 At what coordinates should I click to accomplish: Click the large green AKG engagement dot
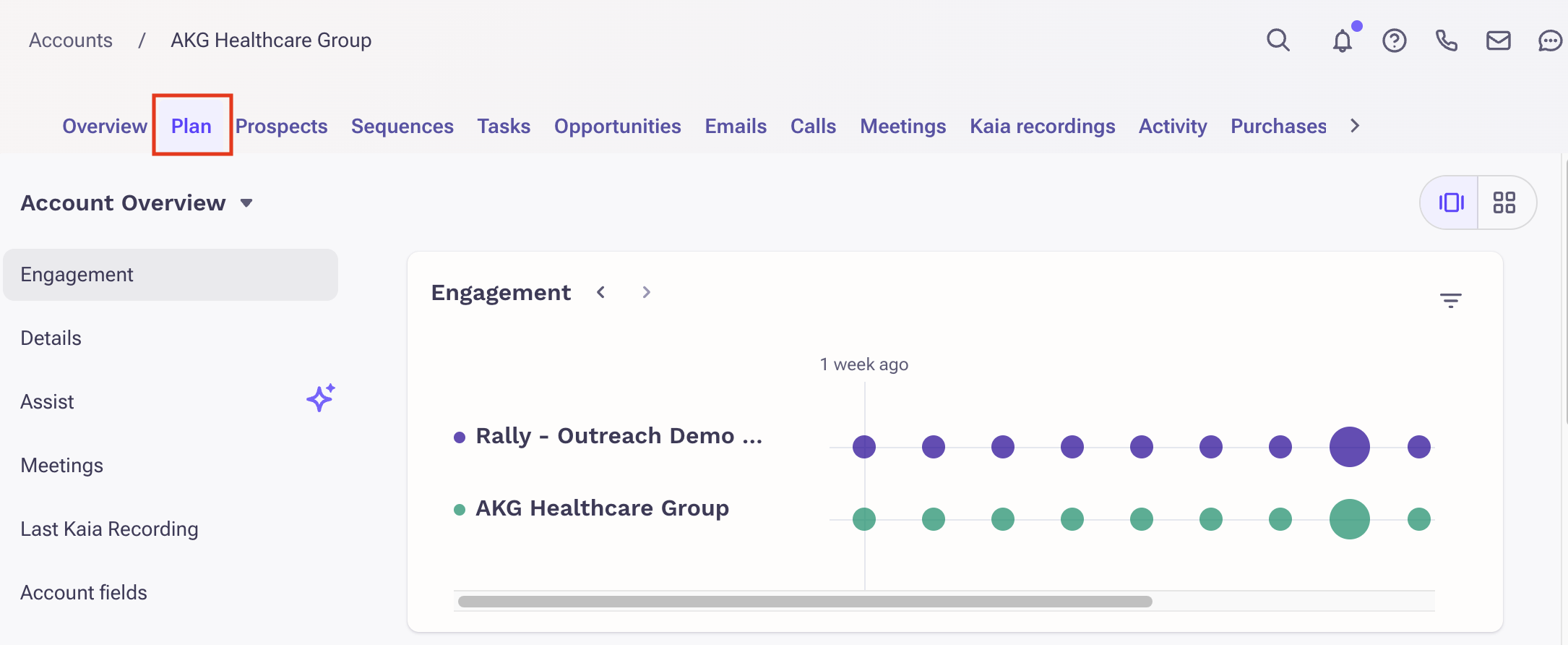tap(1350, 519)
